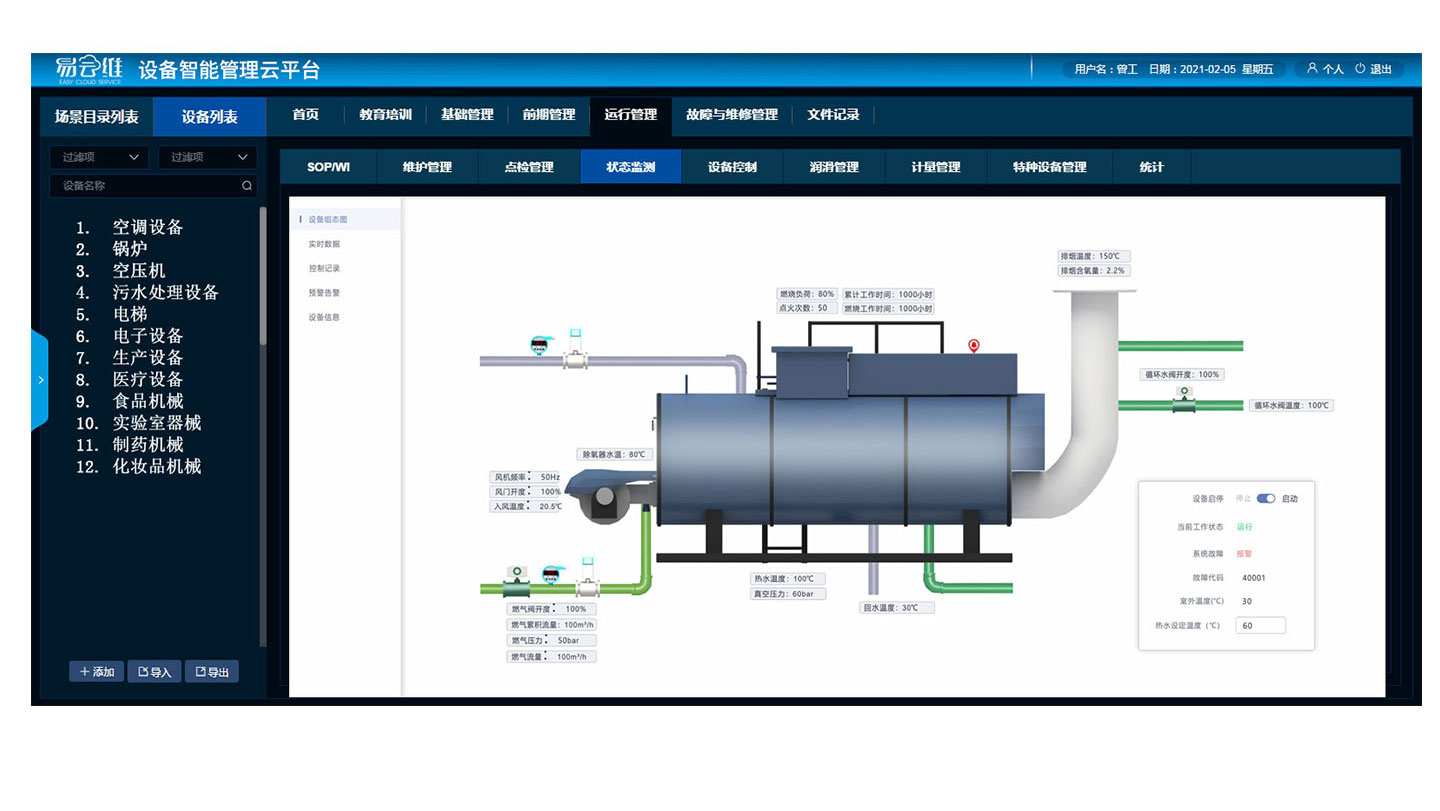Click the 个人 user profile icon

1311,69
